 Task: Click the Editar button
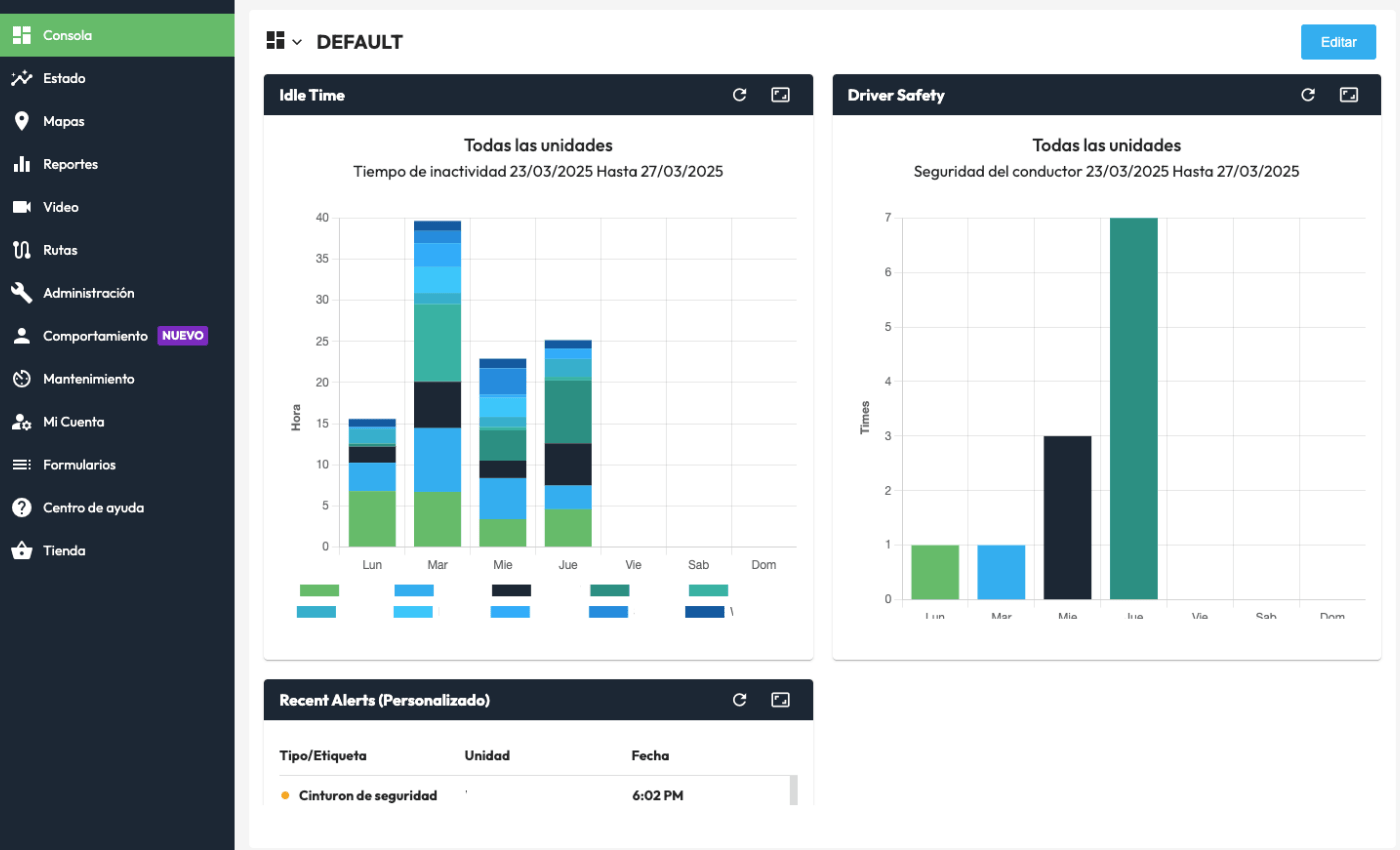[1338, 42]
